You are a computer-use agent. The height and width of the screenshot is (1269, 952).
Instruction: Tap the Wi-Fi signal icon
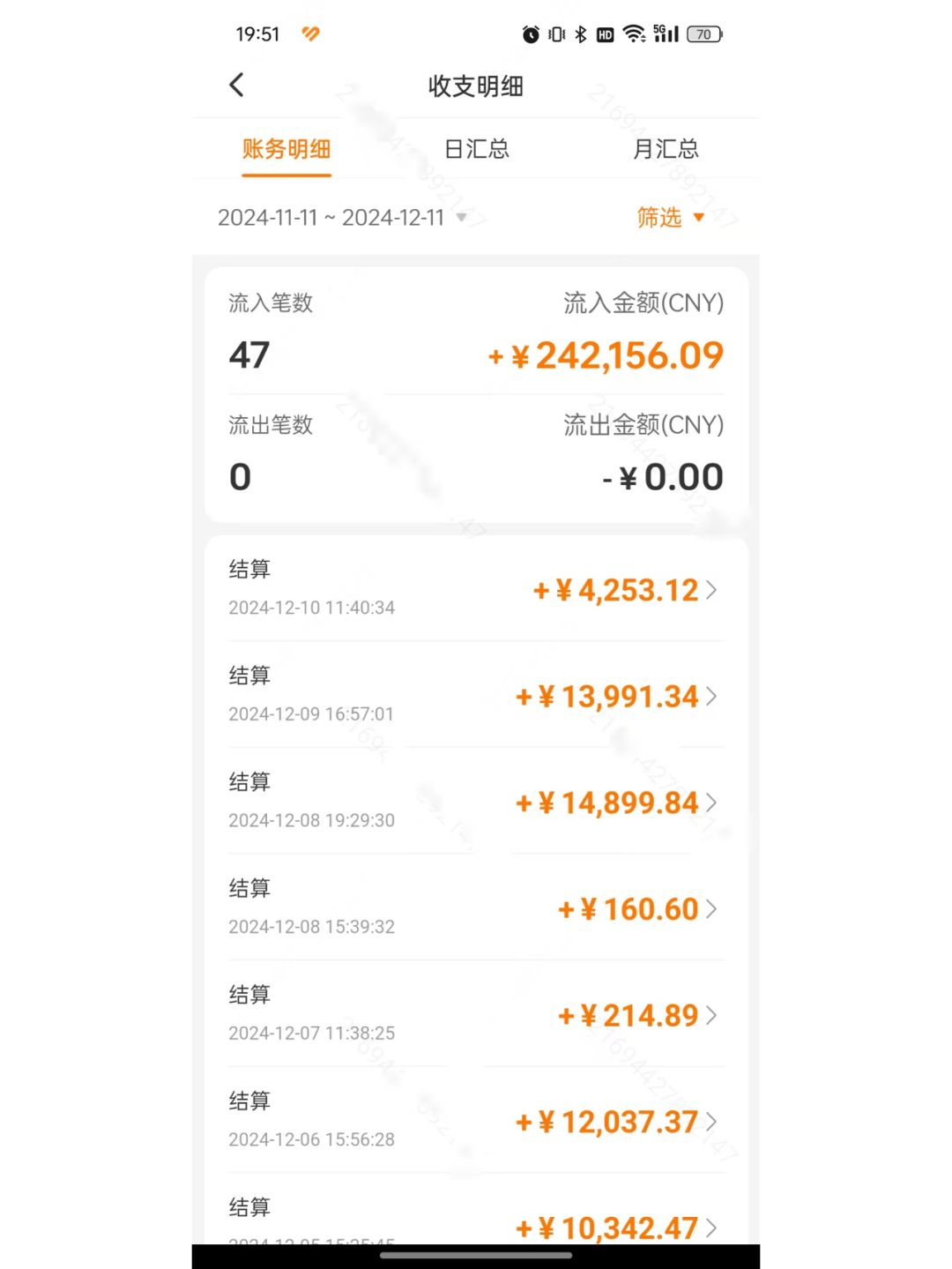coord(634,34)
